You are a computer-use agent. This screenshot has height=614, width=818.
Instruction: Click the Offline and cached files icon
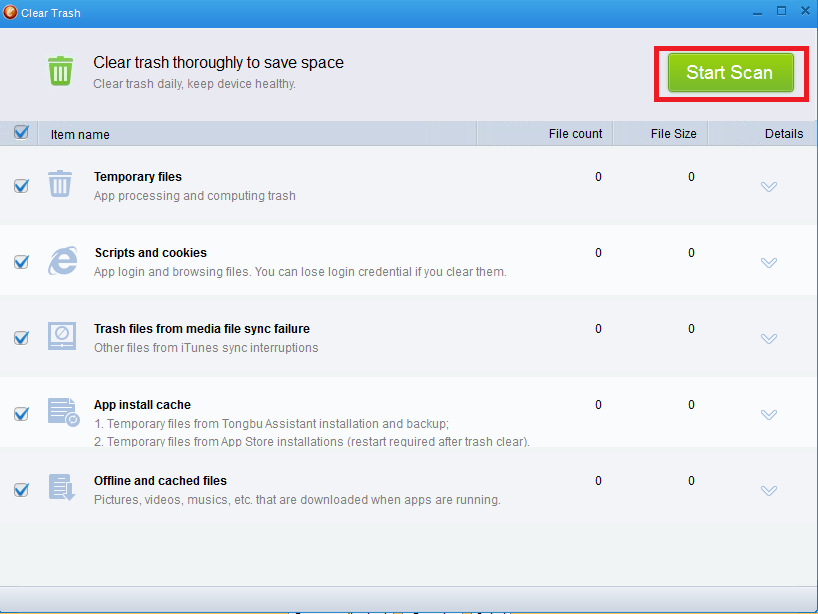[x=62, y=487]
